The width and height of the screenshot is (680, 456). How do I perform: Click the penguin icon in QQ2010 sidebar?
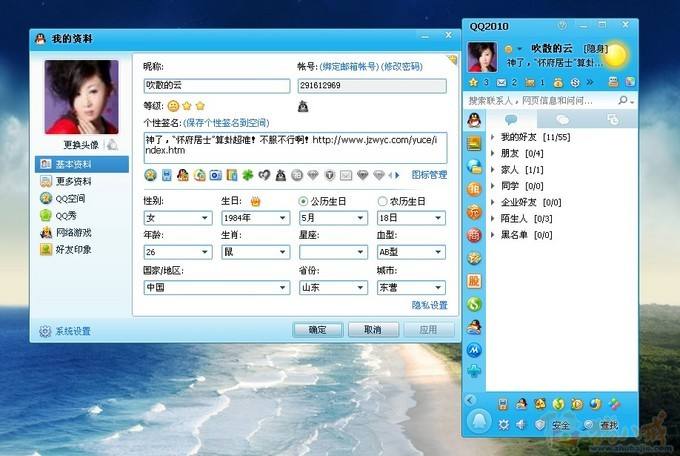pyautogui.click(x=474, y=120)
